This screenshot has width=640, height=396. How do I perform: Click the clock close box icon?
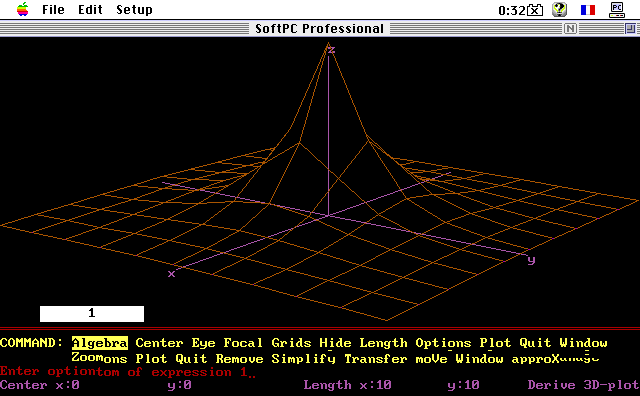(x=535, y=10)
